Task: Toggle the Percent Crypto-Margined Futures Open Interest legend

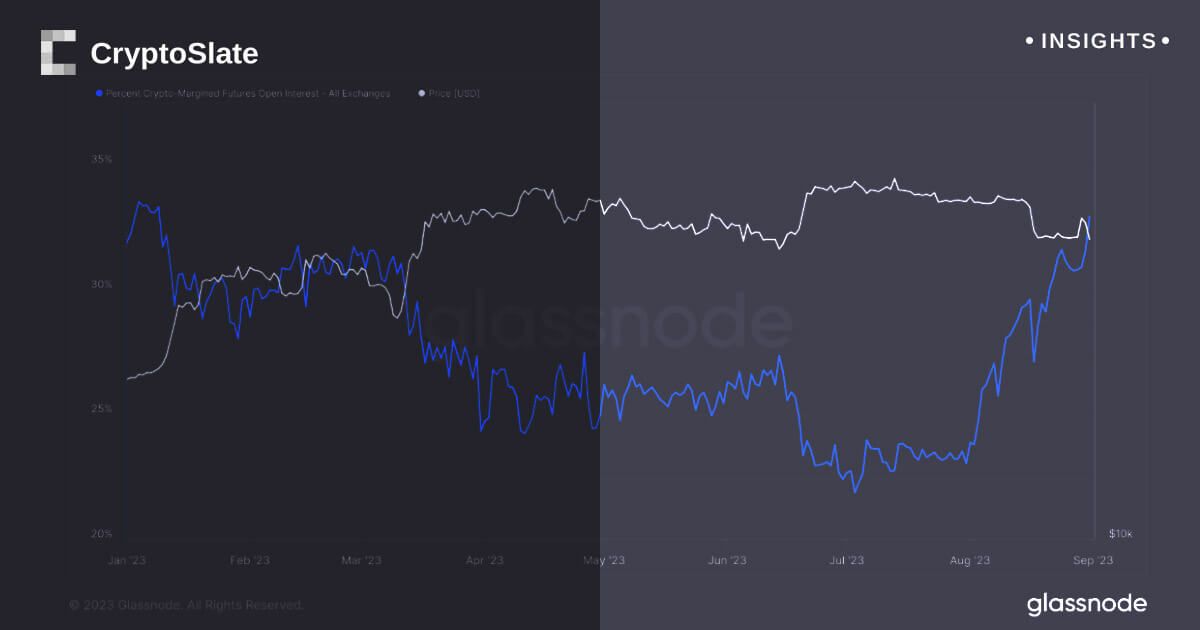Action: (247, 93)
